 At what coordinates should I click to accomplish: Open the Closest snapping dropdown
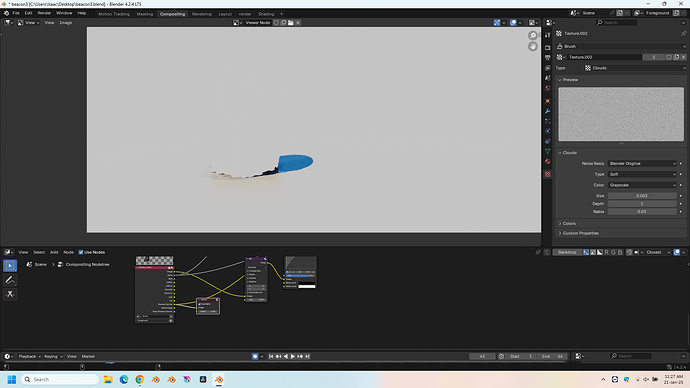click(x=658, y=253)
